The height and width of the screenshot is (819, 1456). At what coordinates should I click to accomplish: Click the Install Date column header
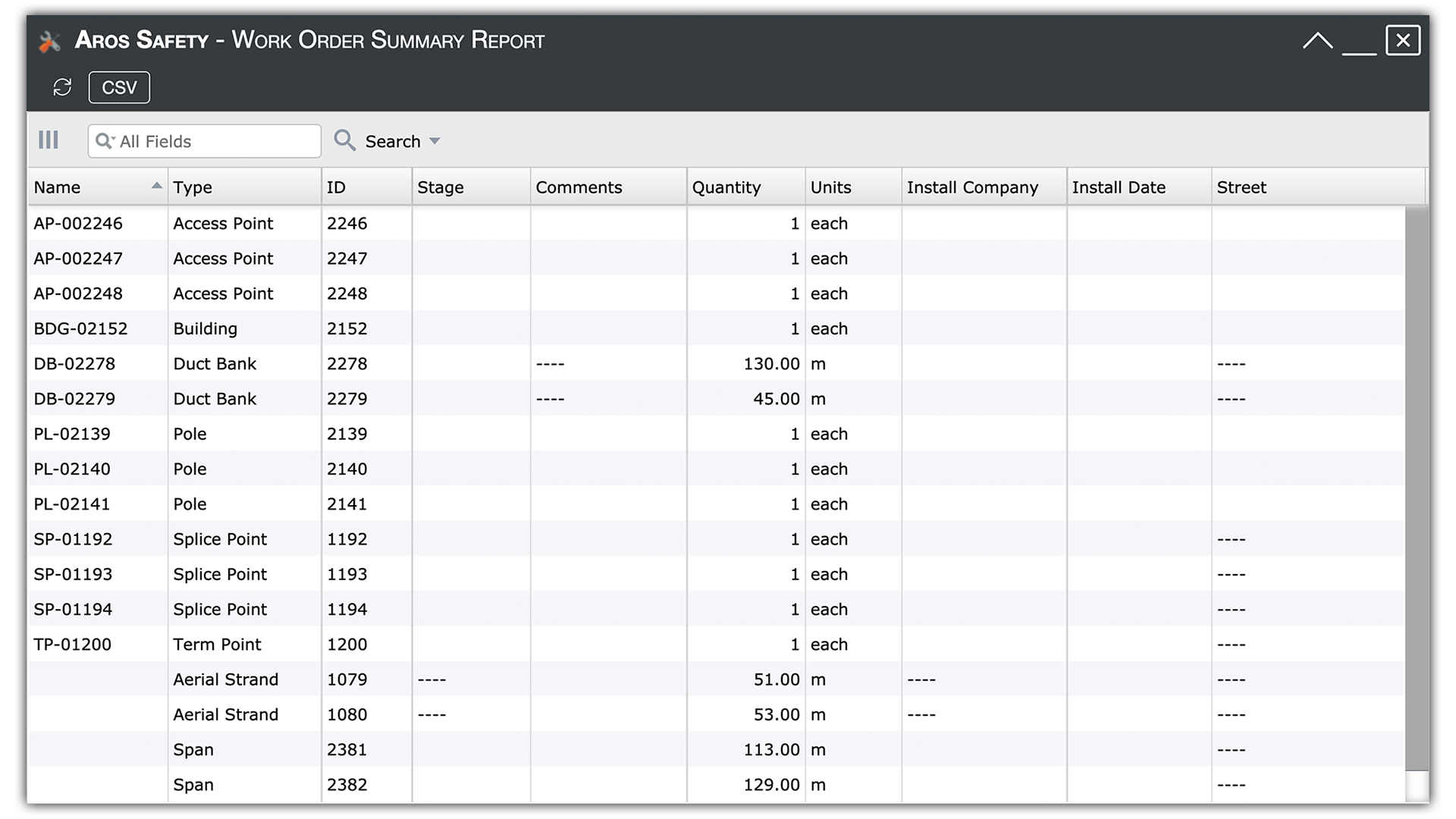(x=1139, y=187)
